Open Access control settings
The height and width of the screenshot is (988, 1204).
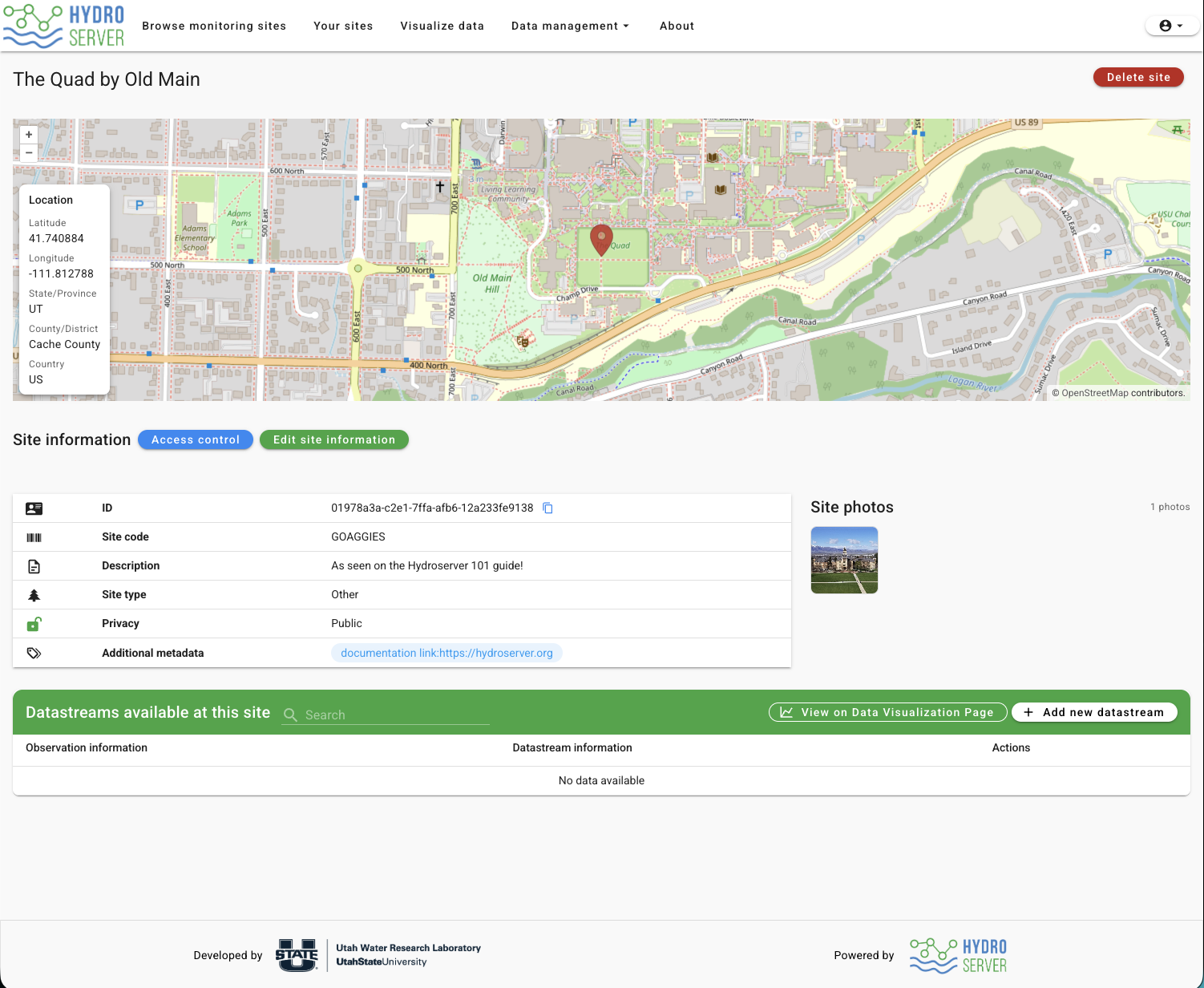pos(196,439)
